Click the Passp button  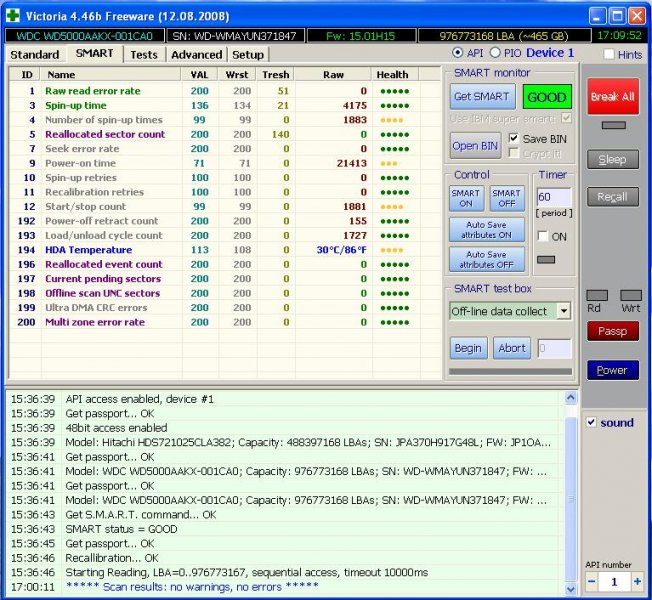612,331
